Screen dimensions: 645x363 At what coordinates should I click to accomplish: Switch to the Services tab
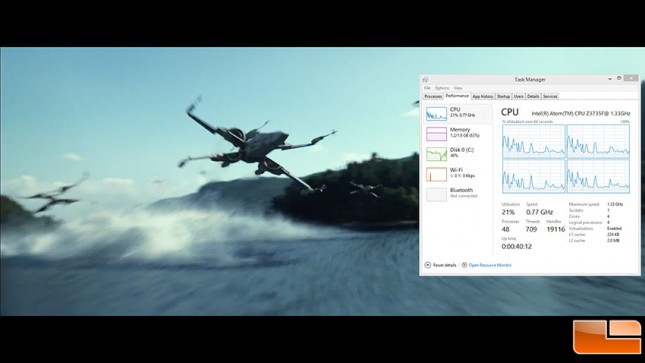tap(550, 96)
